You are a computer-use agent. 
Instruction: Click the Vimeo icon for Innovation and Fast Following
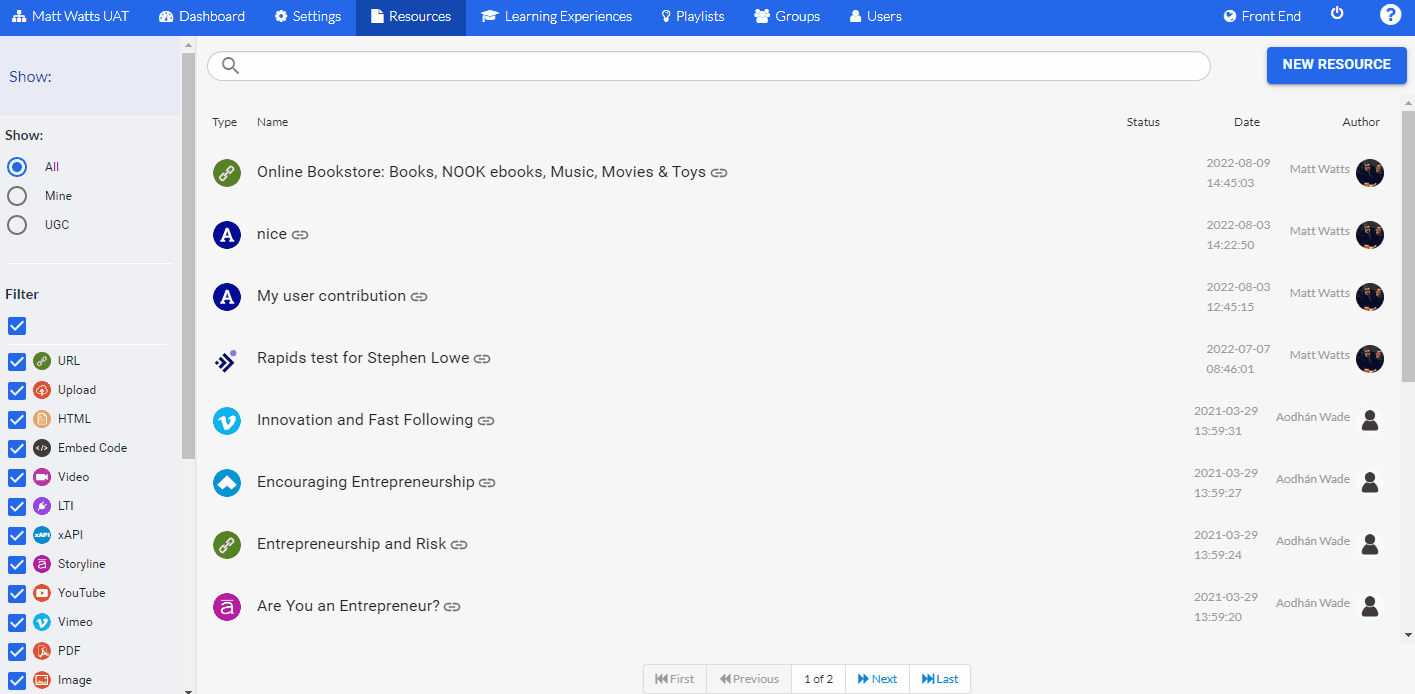(x=227, y=420)
